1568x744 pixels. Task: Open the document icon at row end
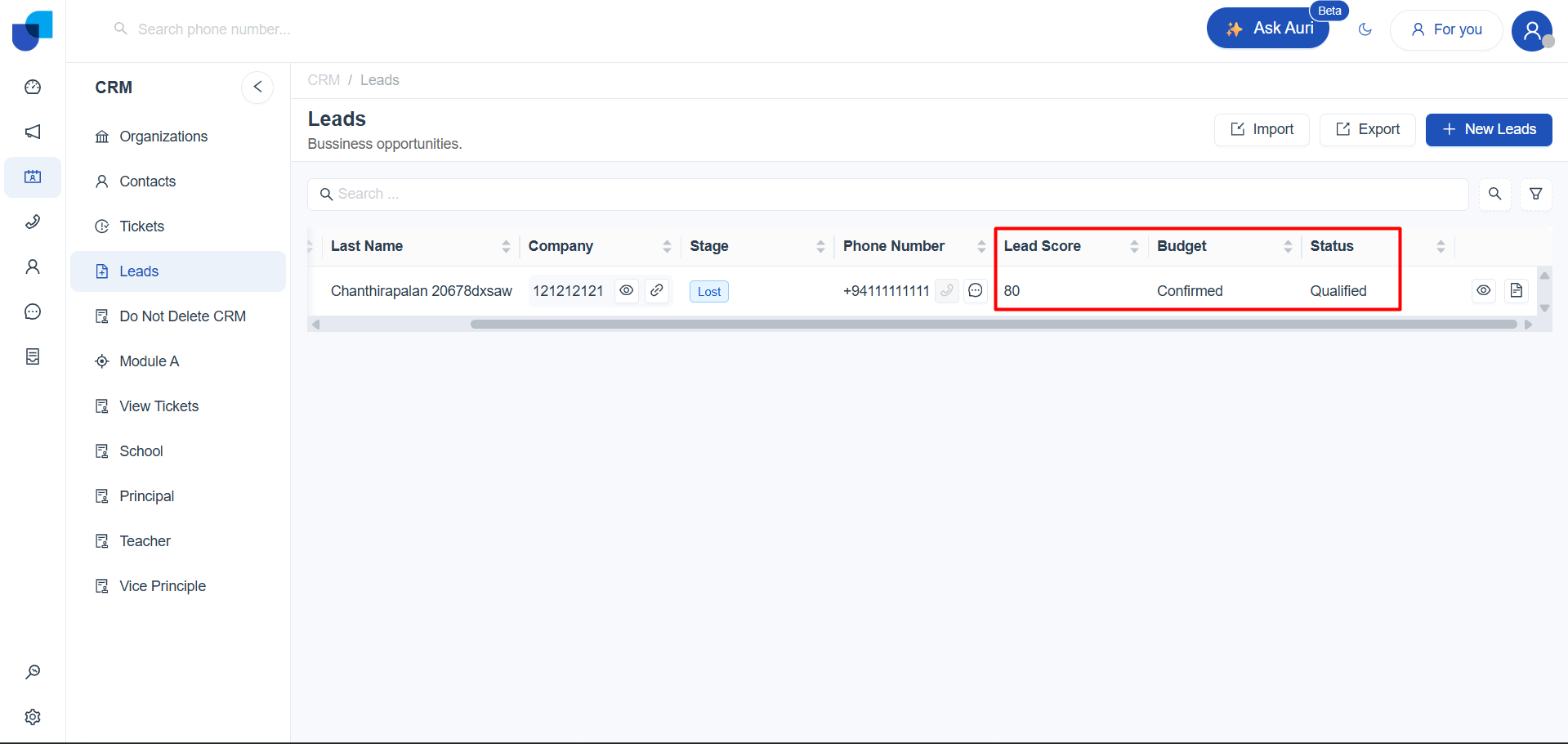click(1516, 291)
